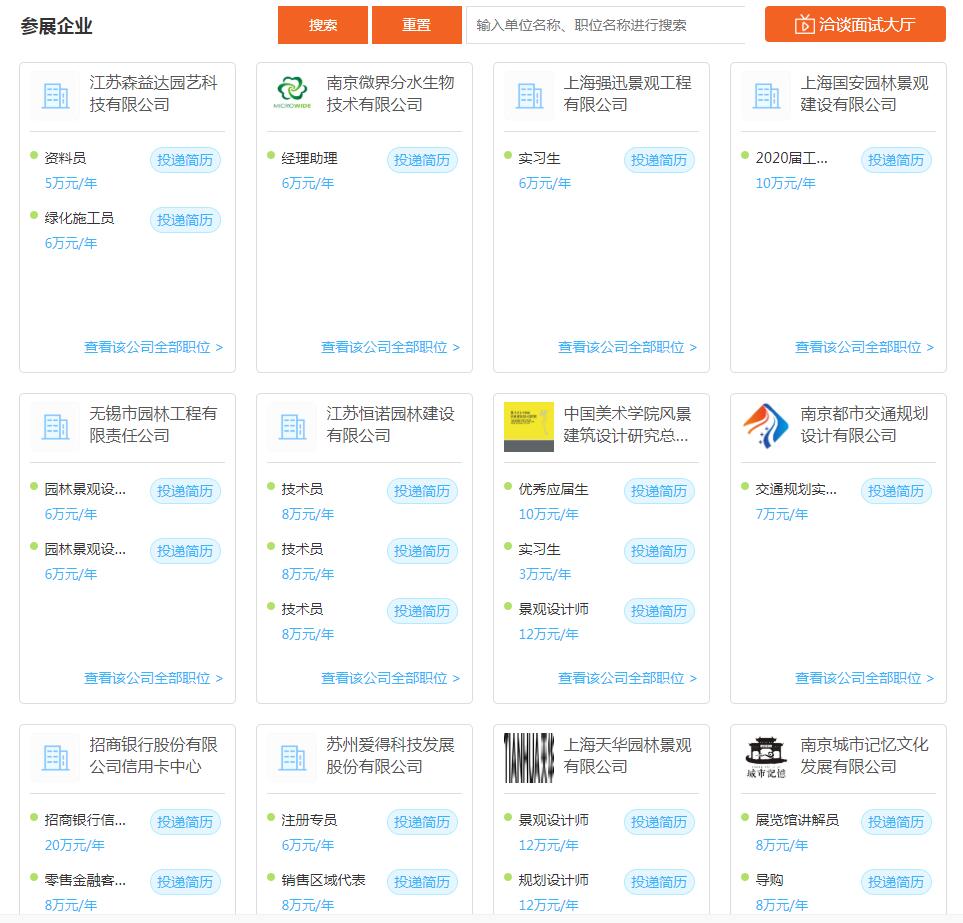View all positions at 南京都市交通规划设计
Image resolution: width=963 pixels, height=923 pixels.
coord(865,679)
